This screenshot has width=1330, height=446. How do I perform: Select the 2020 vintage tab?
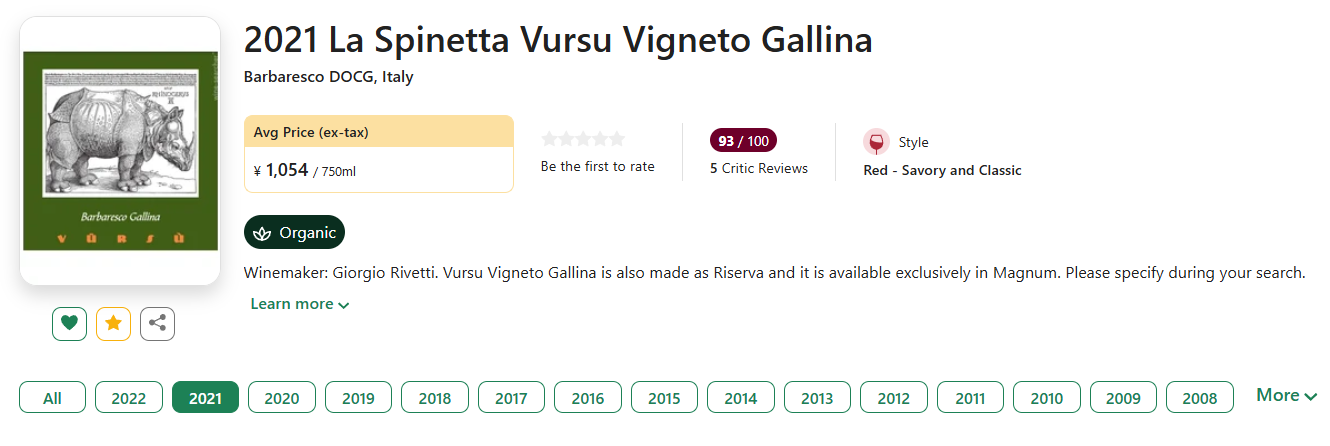coord(282,398)
